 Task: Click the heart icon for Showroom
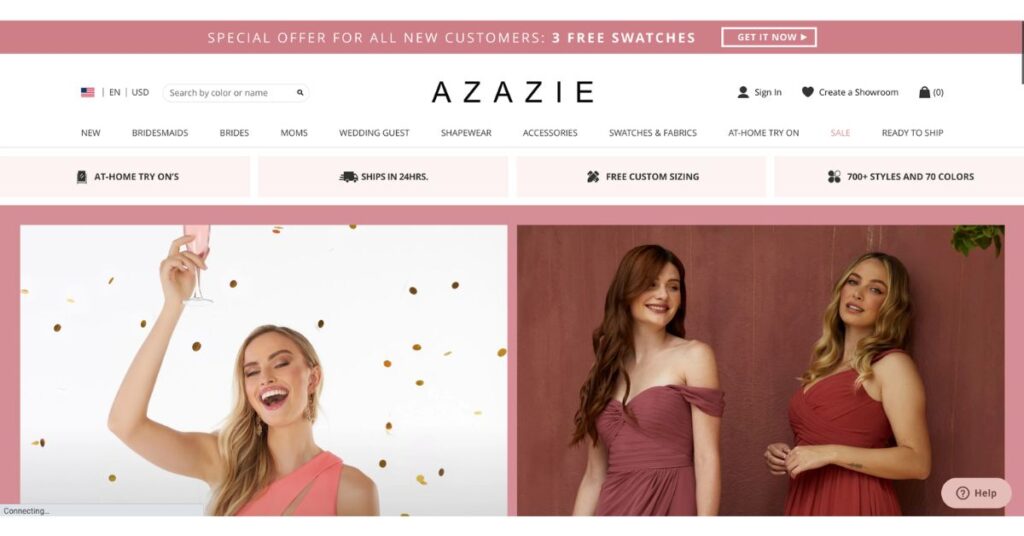coord(808,92)
